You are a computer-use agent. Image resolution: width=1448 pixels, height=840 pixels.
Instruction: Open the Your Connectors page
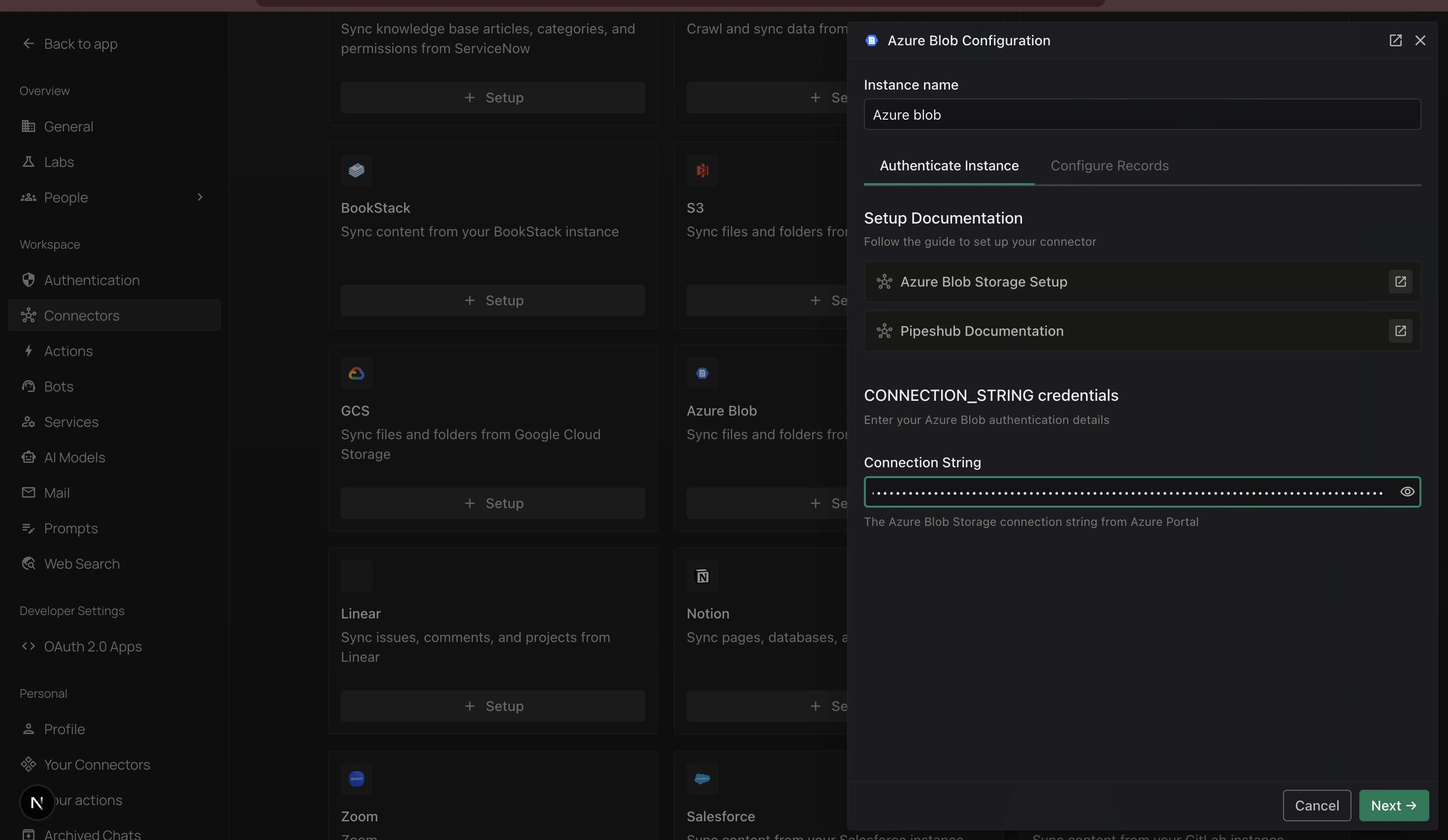tap(114, 764)
